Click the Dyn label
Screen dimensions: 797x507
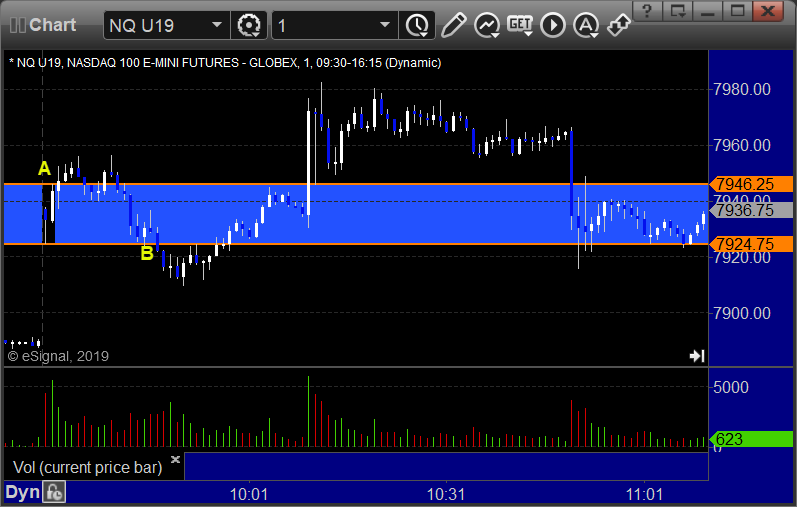click(22, 492)
